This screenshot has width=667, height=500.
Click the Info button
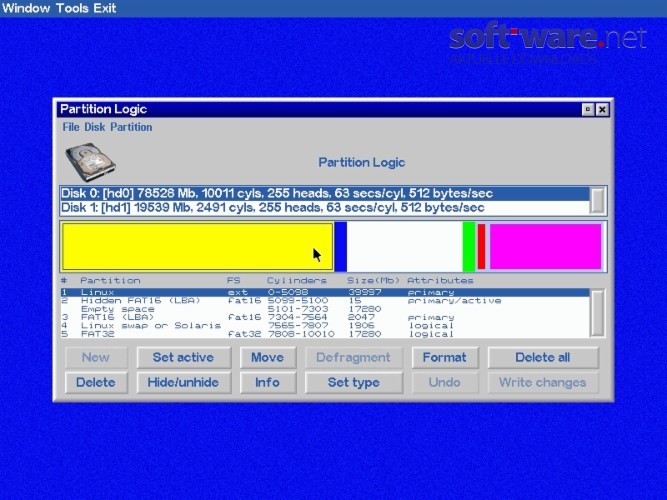point(268,382)
